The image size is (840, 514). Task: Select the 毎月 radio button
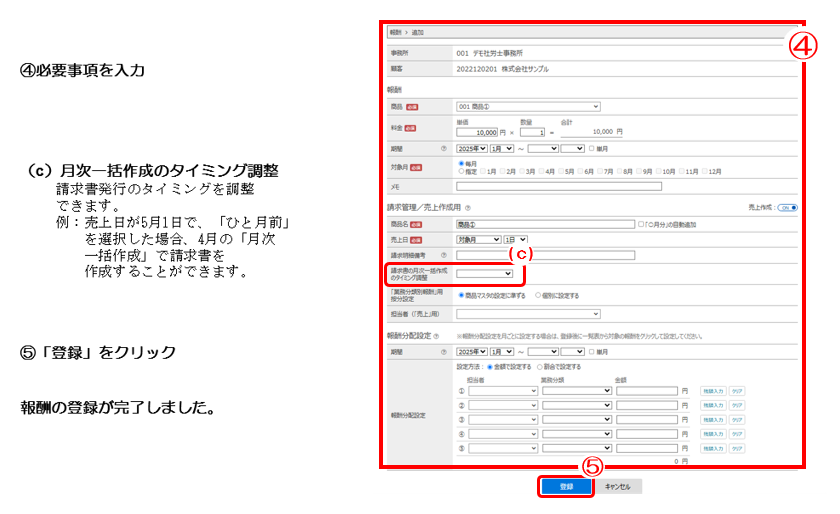(460, 163)
